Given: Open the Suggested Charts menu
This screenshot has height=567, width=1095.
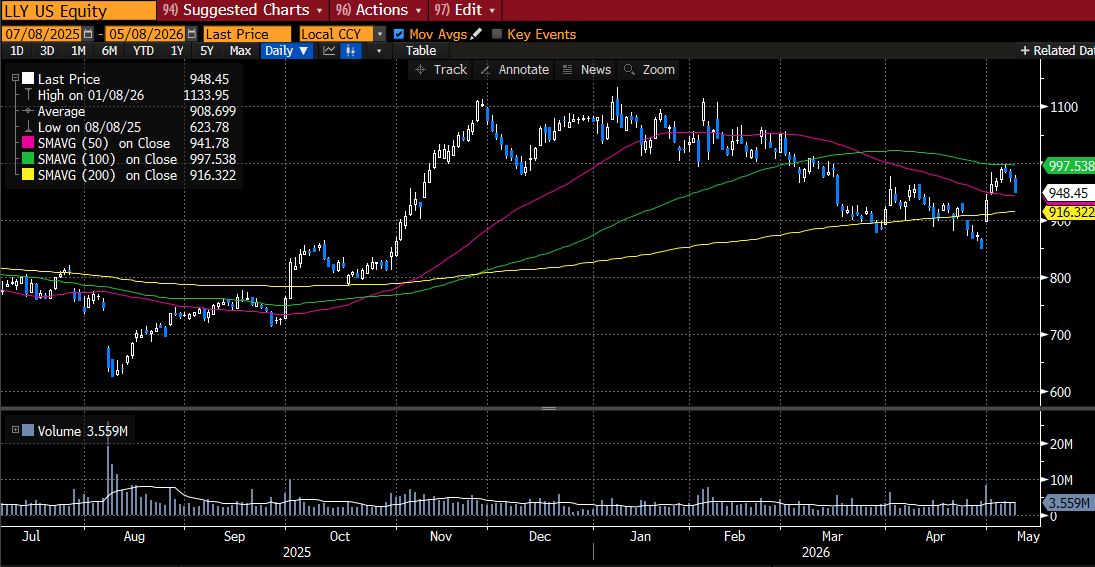Looking at the screenshot, I should [242, 10].
